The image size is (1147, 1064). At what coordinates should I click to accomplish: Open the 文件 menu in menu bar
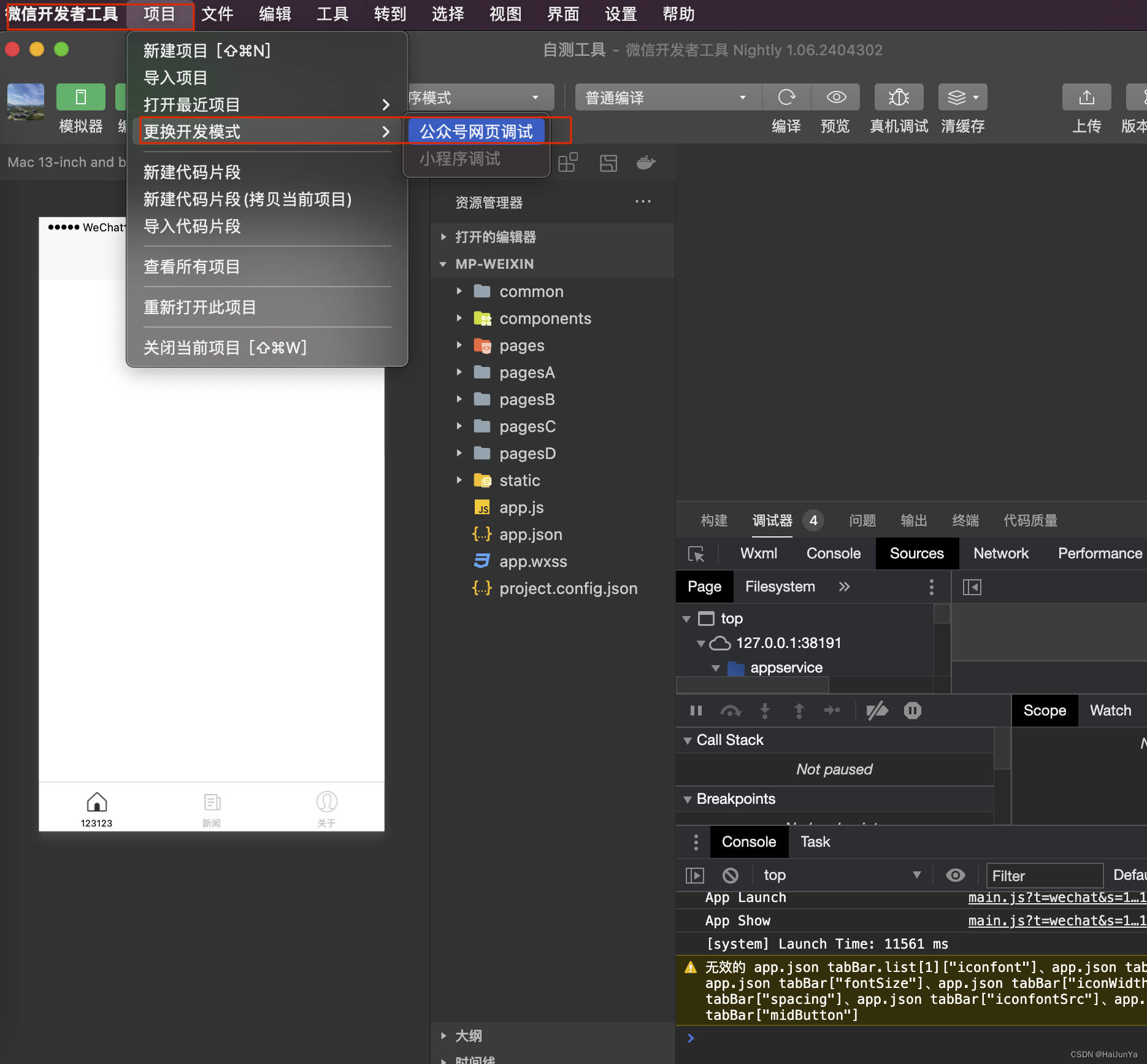pos(217,13)
